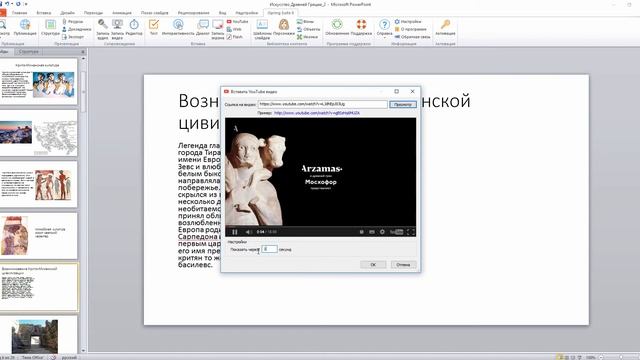640x360 pixels.
Task: Open the Объекты library item
Action: coord(309,29)
